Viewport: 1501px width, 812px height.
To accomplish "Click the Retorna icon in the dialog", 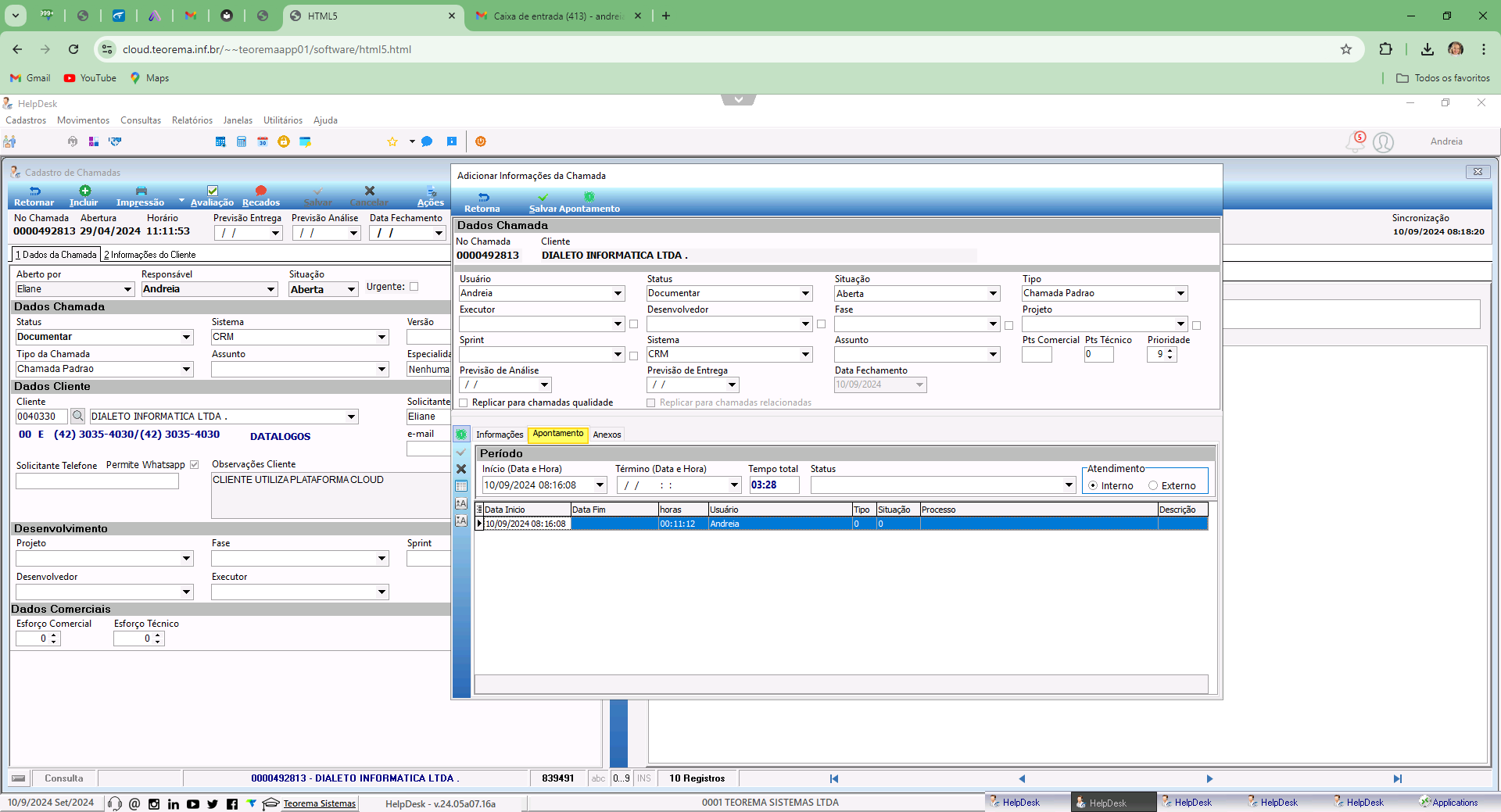I will (x=483, y=197).
